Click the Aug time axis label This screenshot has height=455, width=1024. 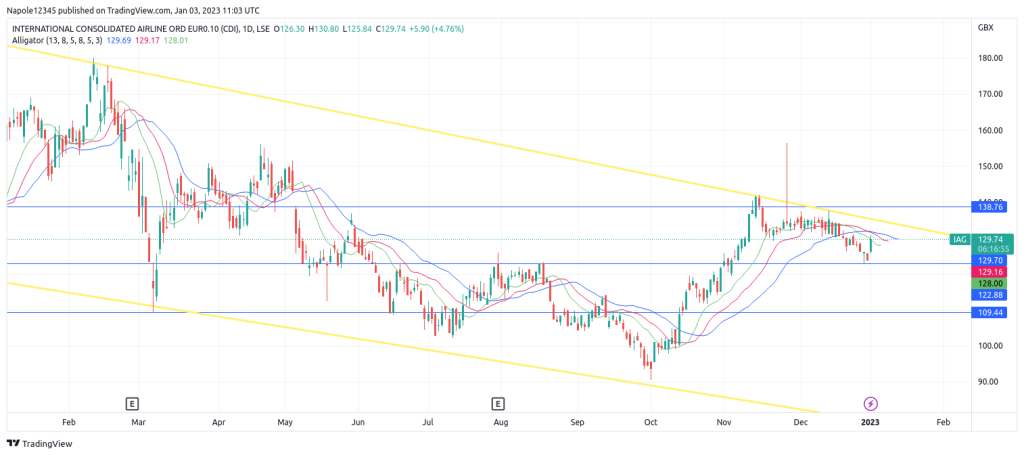pyautogui.click(x=500, y=423)
